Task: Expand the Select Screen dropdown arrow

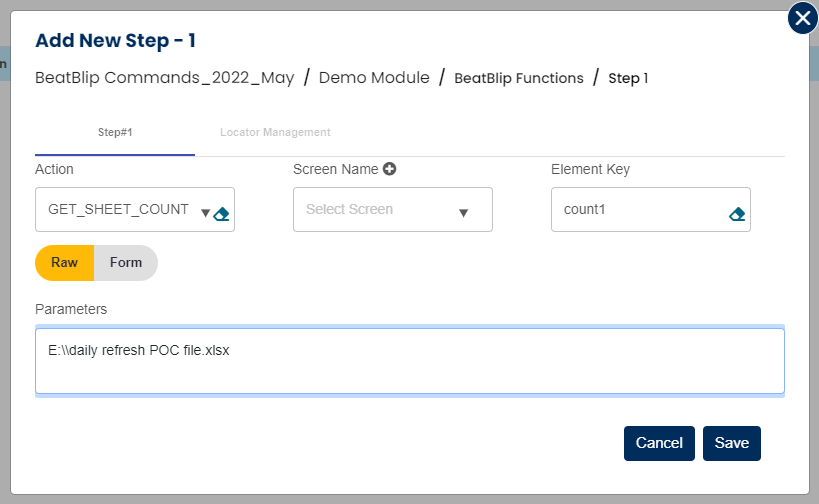Action: [463, 213]
